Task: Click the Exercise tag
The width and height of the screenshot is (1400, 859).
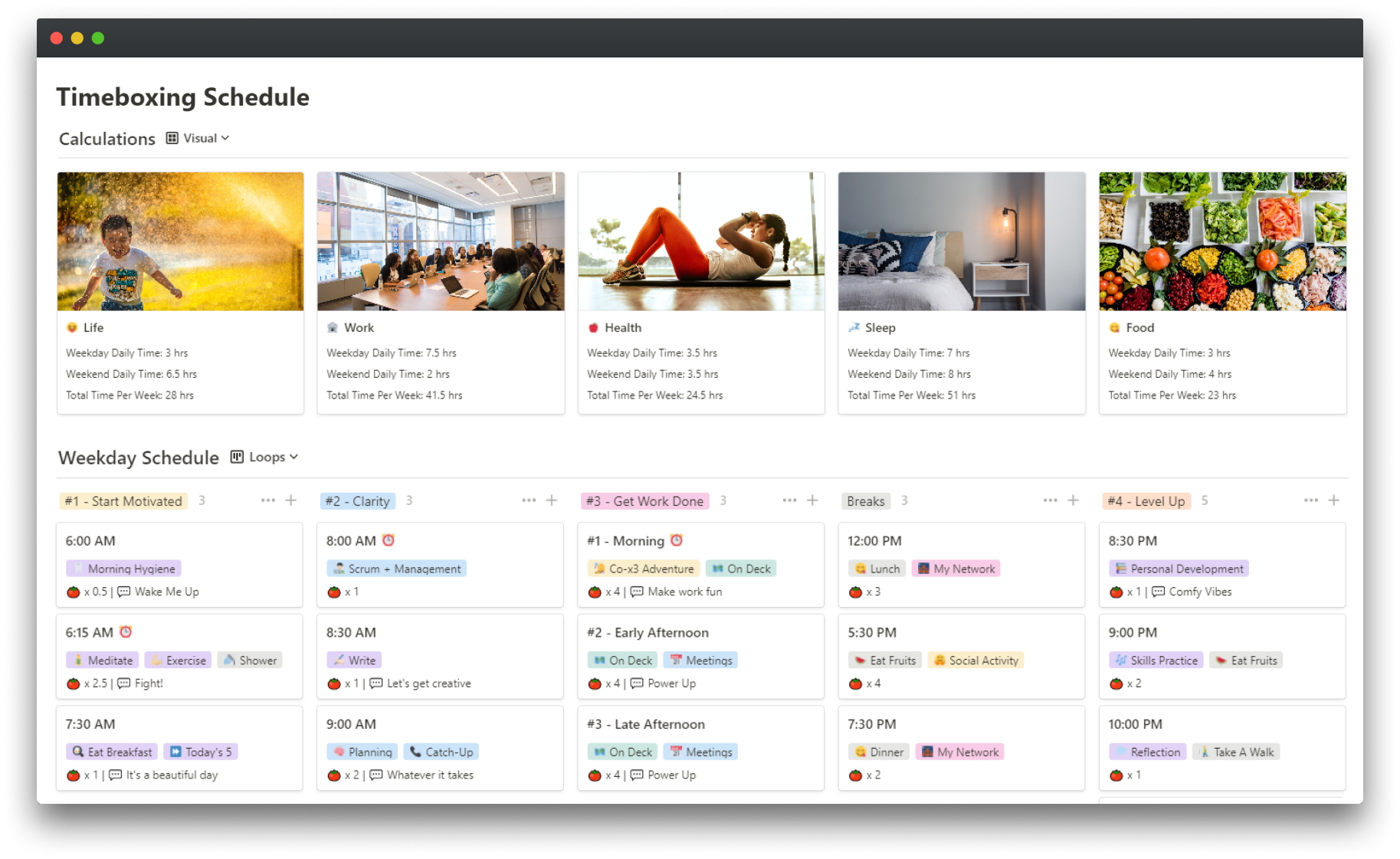Action: coord(178,661)
